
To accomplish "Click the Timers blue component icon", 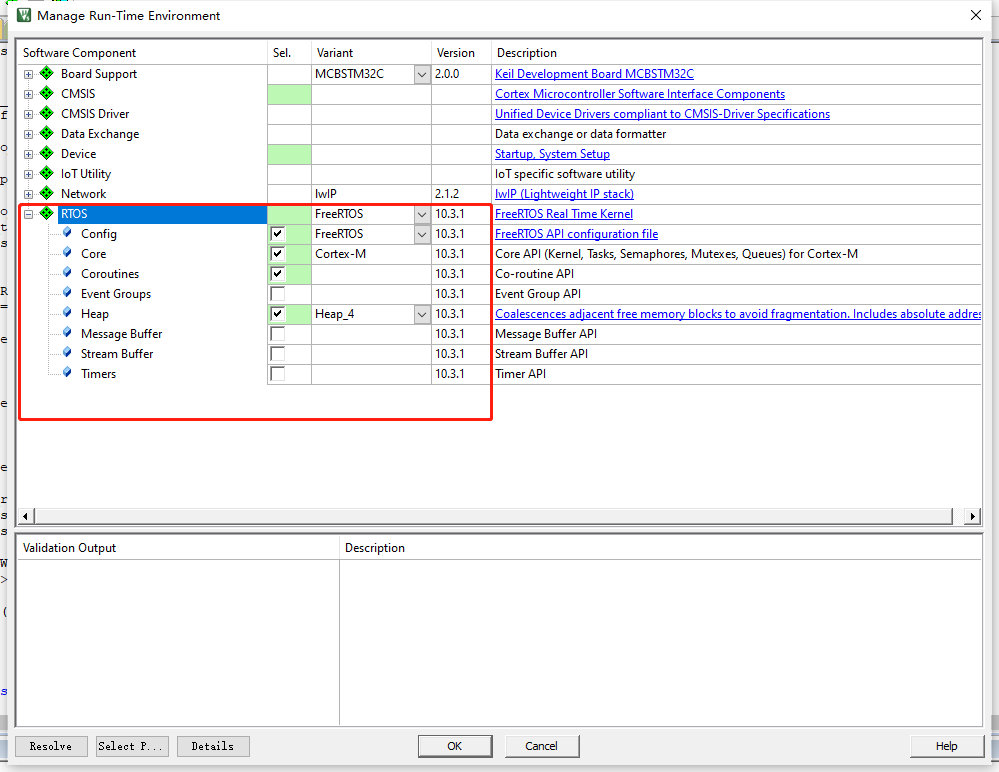I will click(68, 373).
